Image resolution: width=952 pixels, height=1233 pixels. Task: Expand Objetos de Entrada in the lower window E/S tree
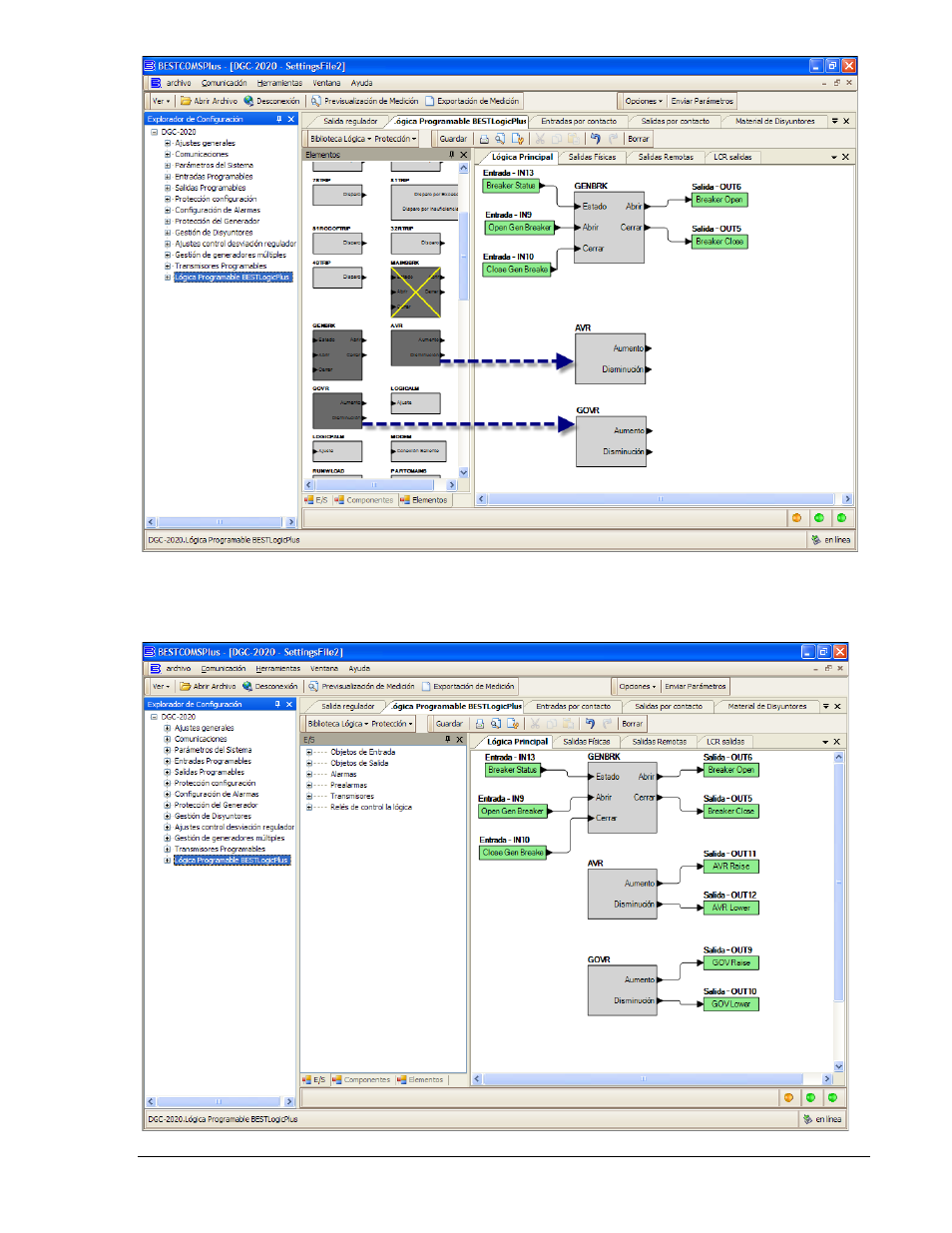(309, 752)
